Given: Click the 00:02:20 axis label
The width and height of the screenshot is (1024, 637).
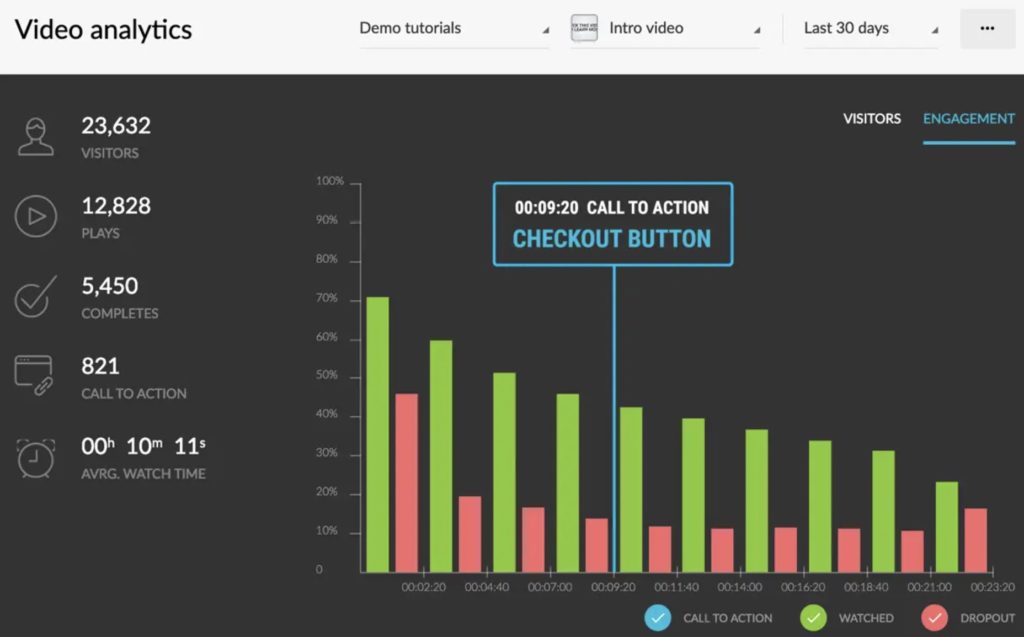Looking at the screenshot, I should (424, 587).
